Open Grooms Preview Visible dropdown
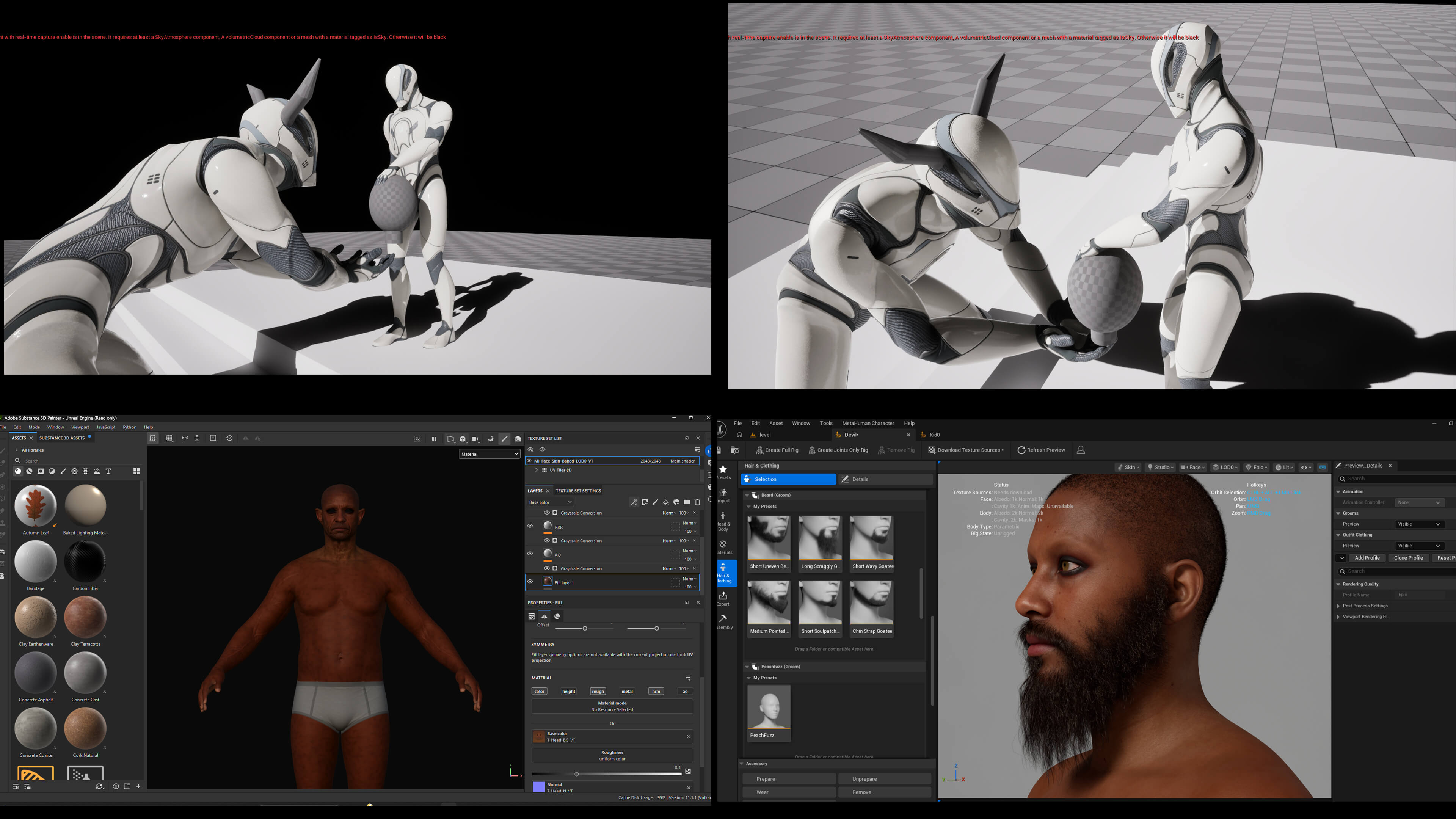The image size is (1456, 819). [x=1419, y=524]
